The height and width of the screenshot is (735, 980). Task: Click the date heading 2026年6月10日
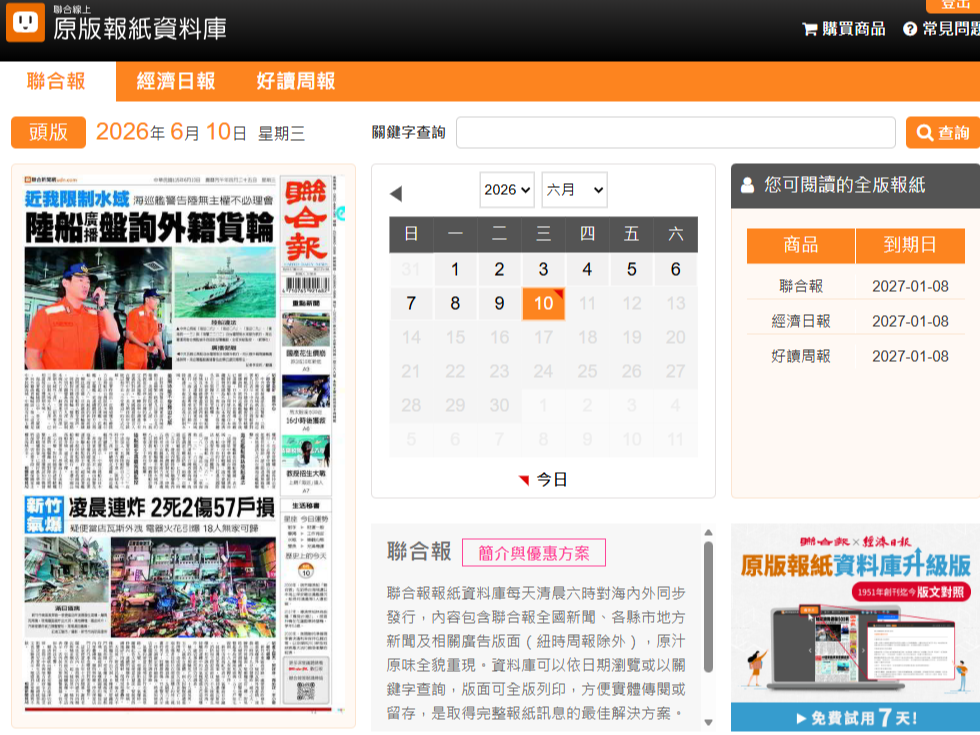(x=171, y=132)
